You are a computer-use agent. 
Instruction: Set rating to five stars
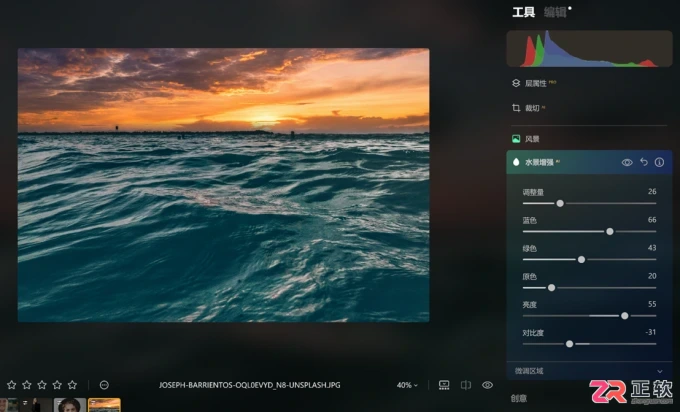pos(72,385)
